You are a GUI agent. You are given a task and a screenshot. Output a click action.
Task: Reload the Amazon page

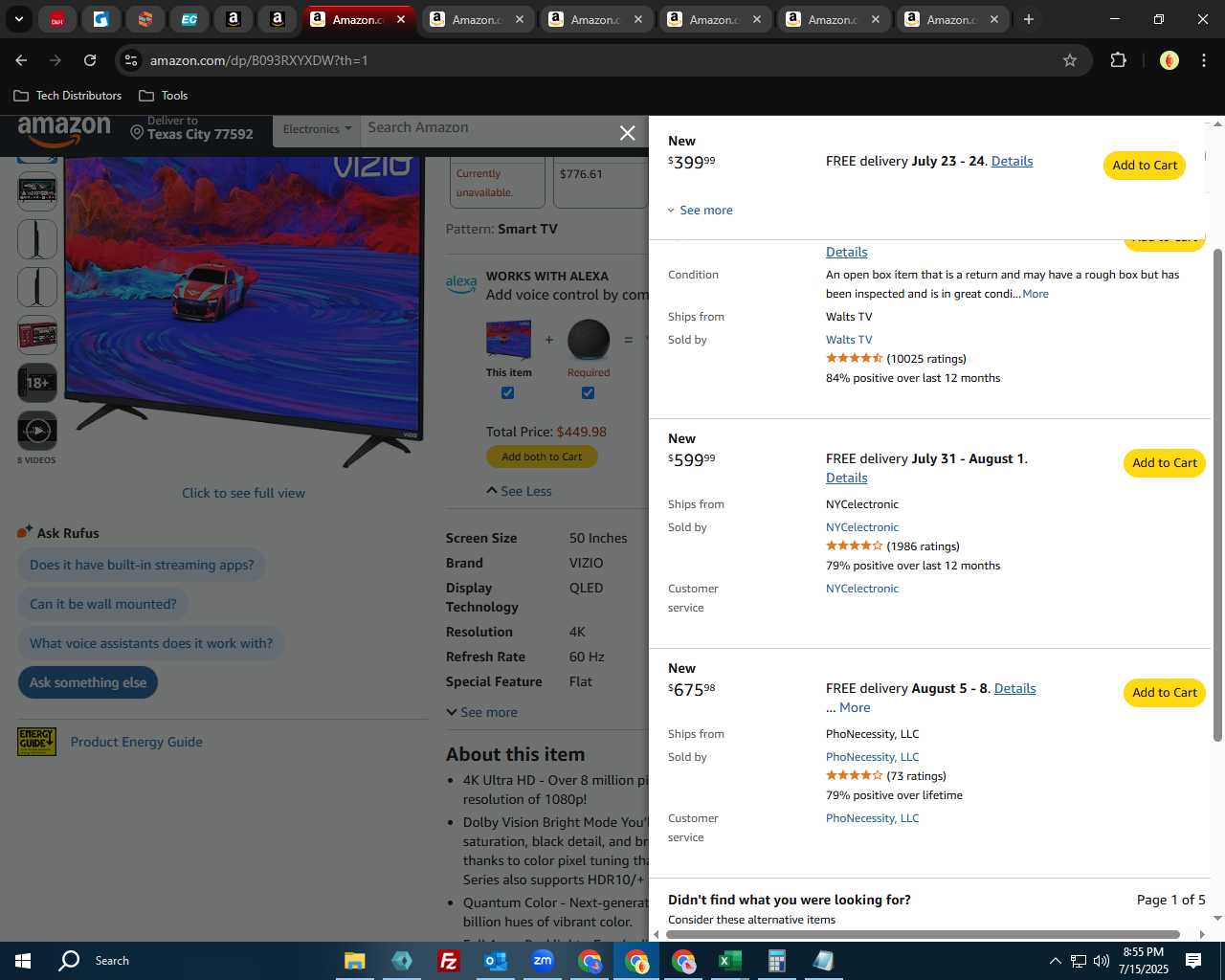click(90, 60)
